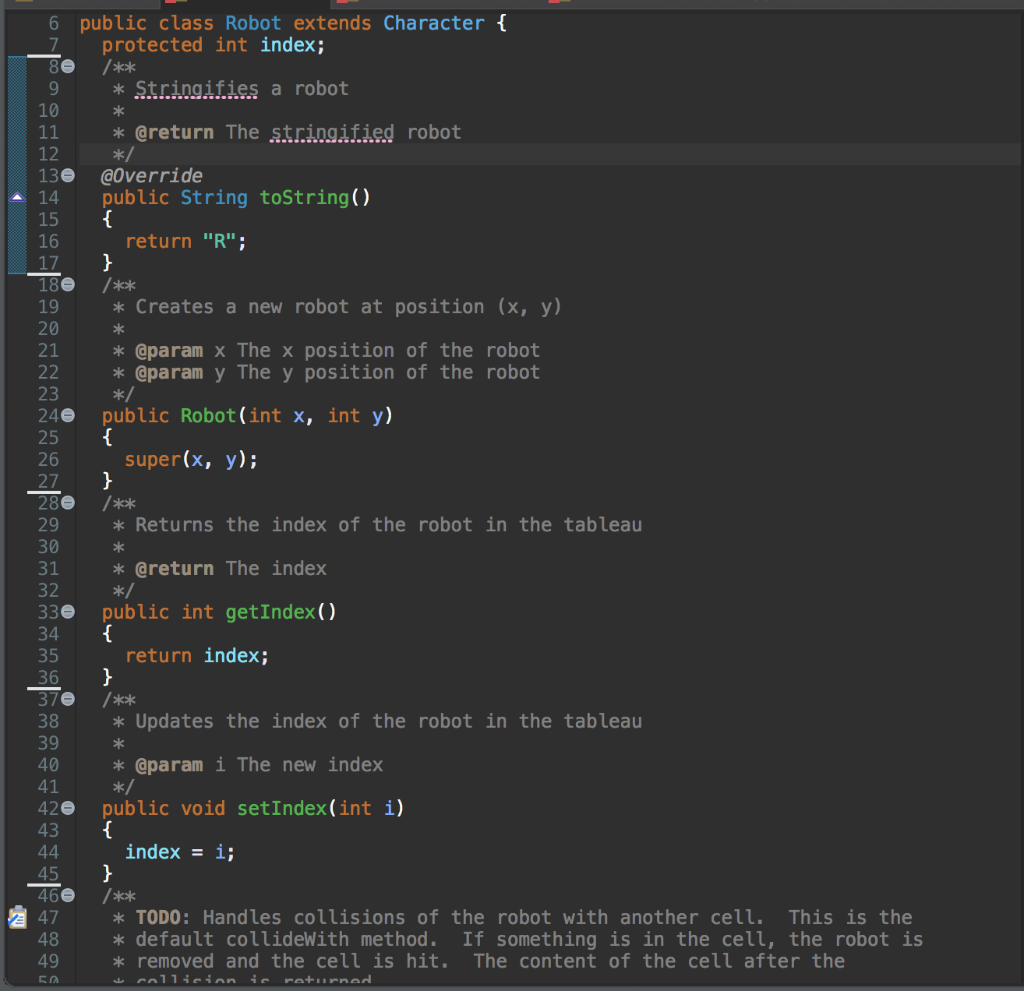Collapse the @Override fold at line 13
Viewport: 1024px width, 991px height.
point(68,176)
